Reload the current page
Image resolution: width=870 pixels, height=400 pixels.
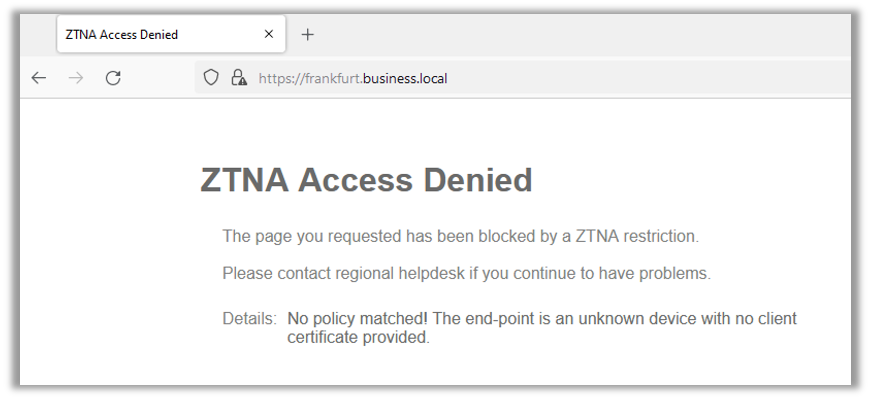pos(113,78)
